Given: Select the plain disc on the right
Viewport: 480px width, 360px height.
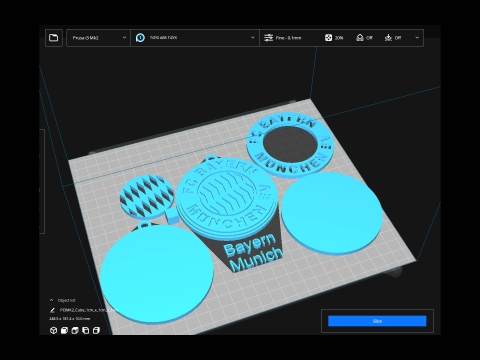Looking at the screenshot, I should 332,213.
